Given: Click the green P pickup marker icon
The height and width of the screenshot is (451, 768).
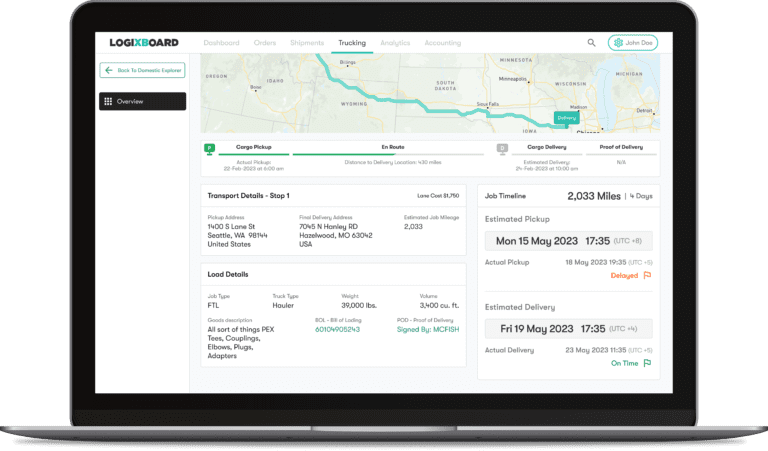Looking at the screenshot, I should 210,149.
